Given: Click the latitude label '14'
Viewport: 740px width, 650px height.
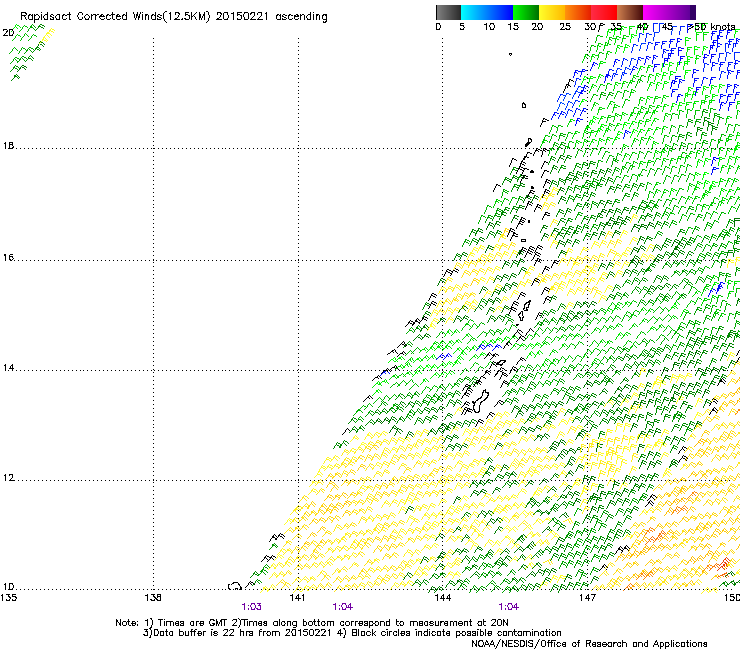Looking at the screenshot, I should coord(8,368).
